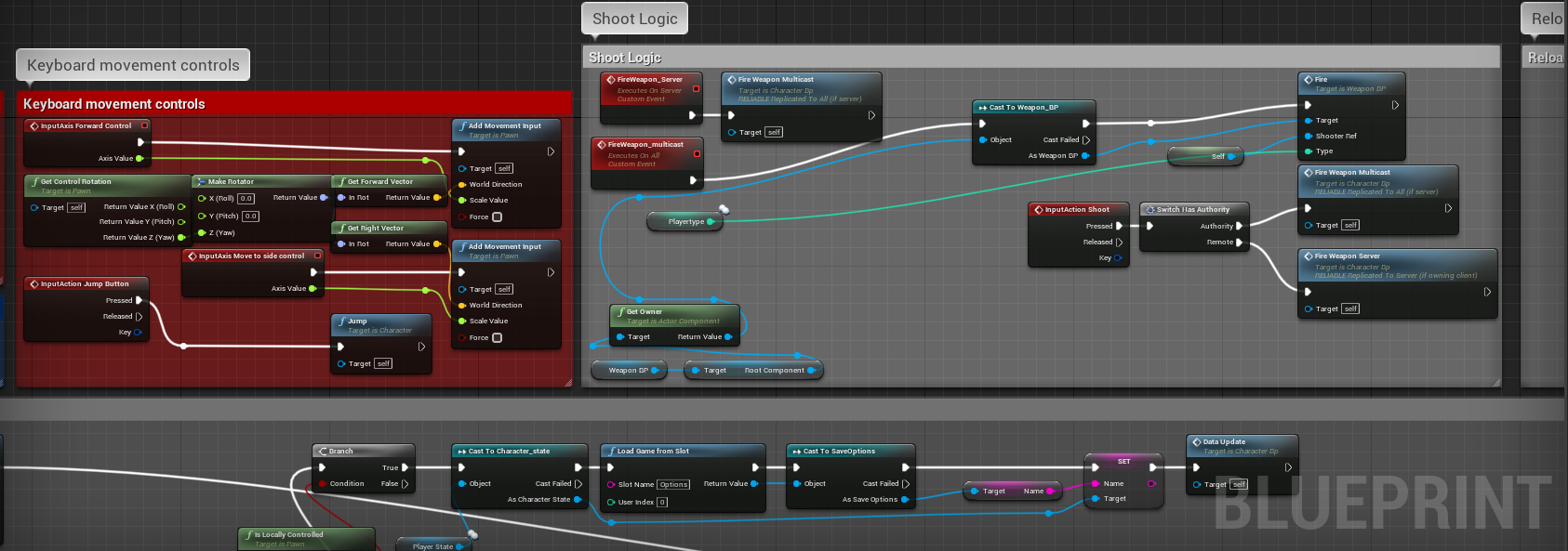
Task: Click Shooter Ref pin on Fire node
Action: click(1308, 136)
